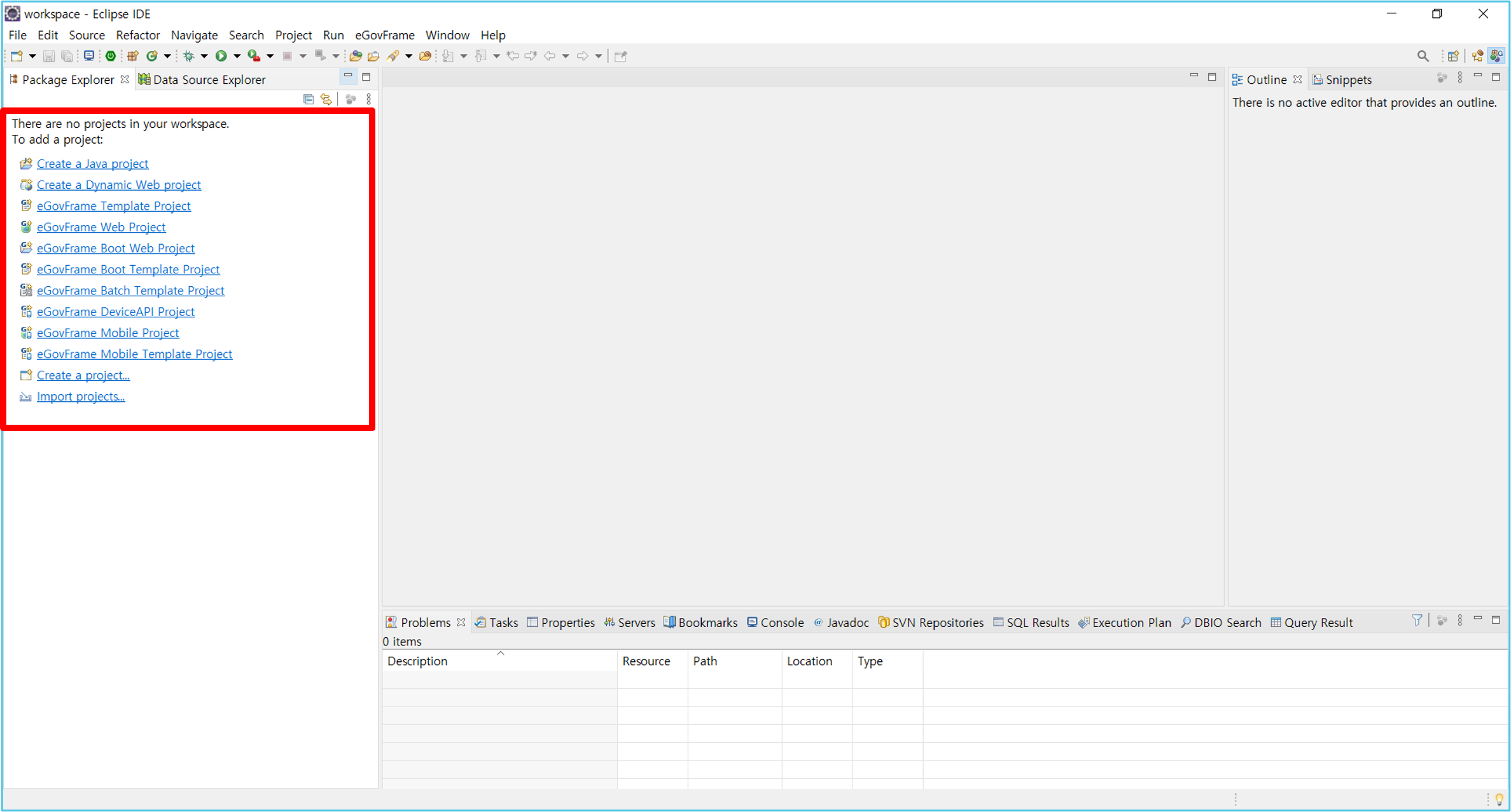This screenshot has width=1511, height=812.
Task: Open the Run dropdown arrow
Action: point(237,56)
